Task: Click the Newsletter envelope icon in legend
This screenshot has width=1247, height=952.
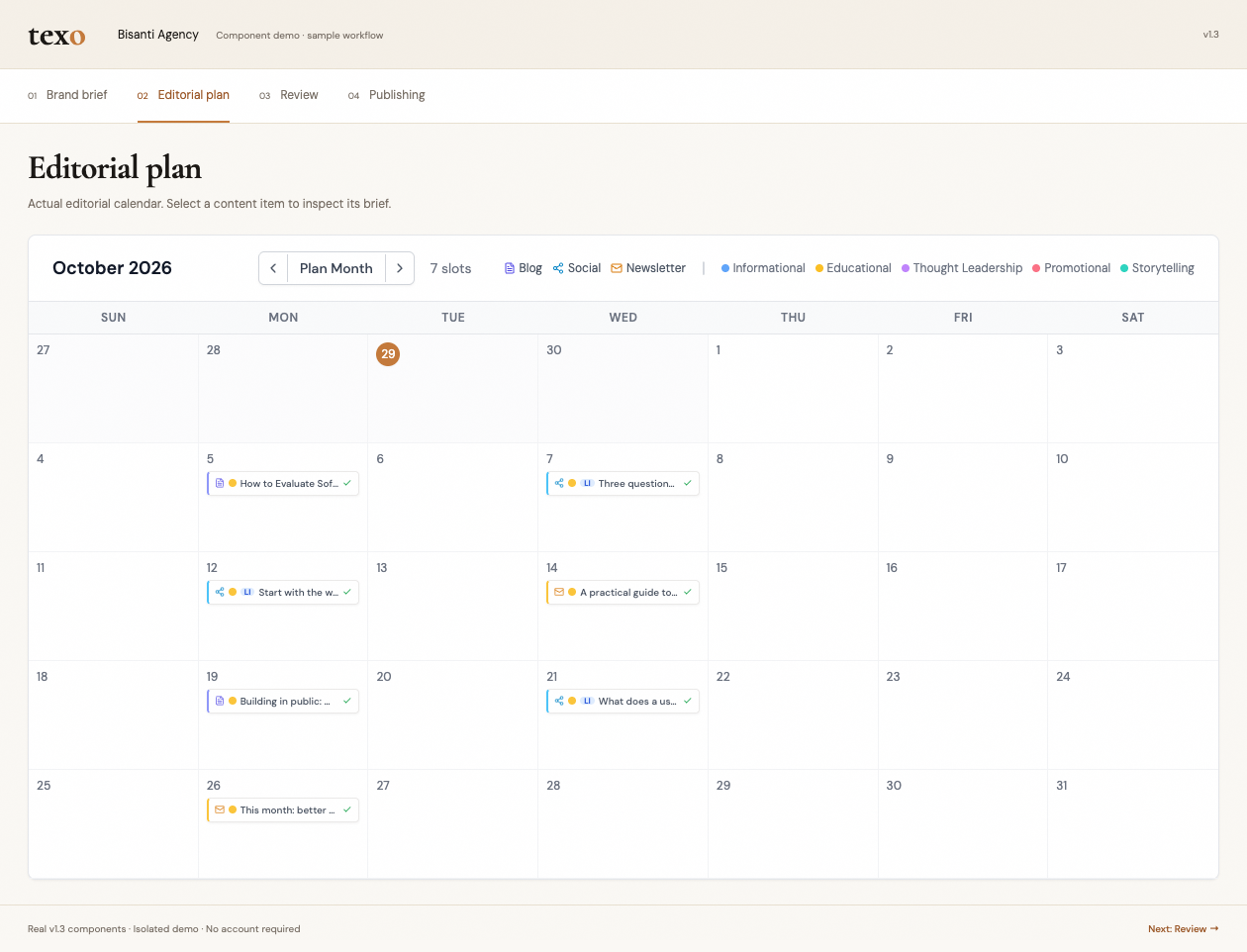Action: 617,268
